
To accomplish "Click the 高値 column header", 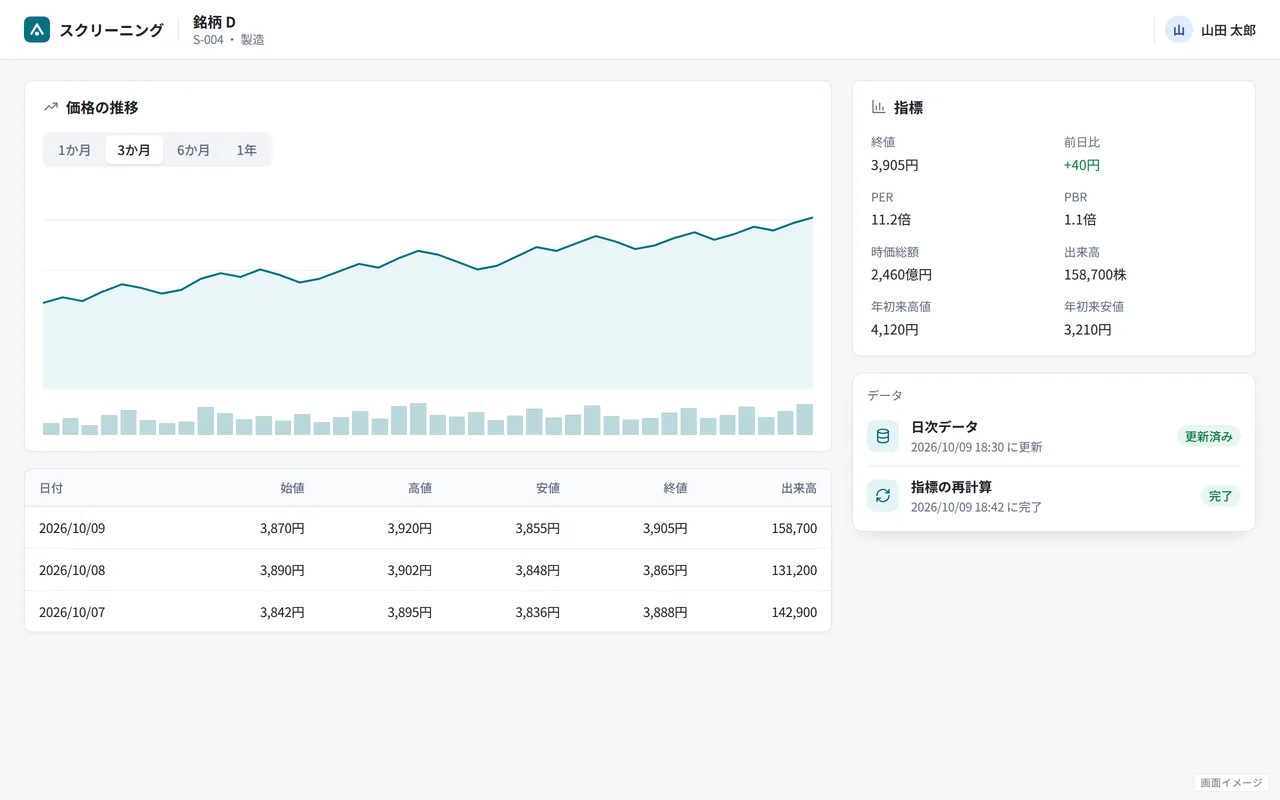I will coord(420,488).
